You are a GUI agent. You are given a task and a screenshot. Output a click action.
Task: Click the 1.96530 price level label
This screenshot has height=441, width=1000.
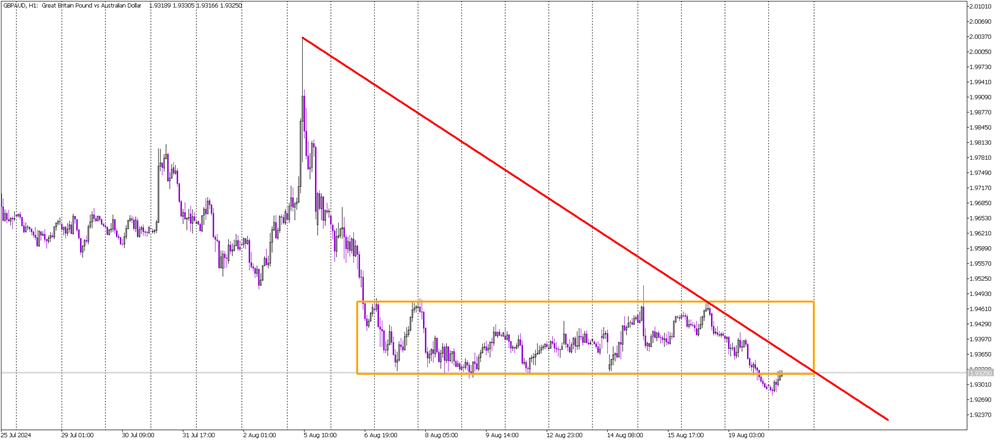pyautogui.click(x=982, y=218)
